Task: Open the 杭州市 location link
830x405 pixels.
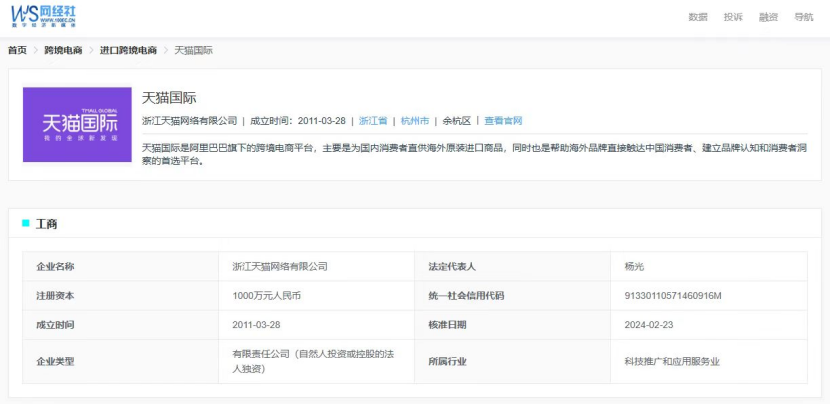Action: [x=415, y=121]
